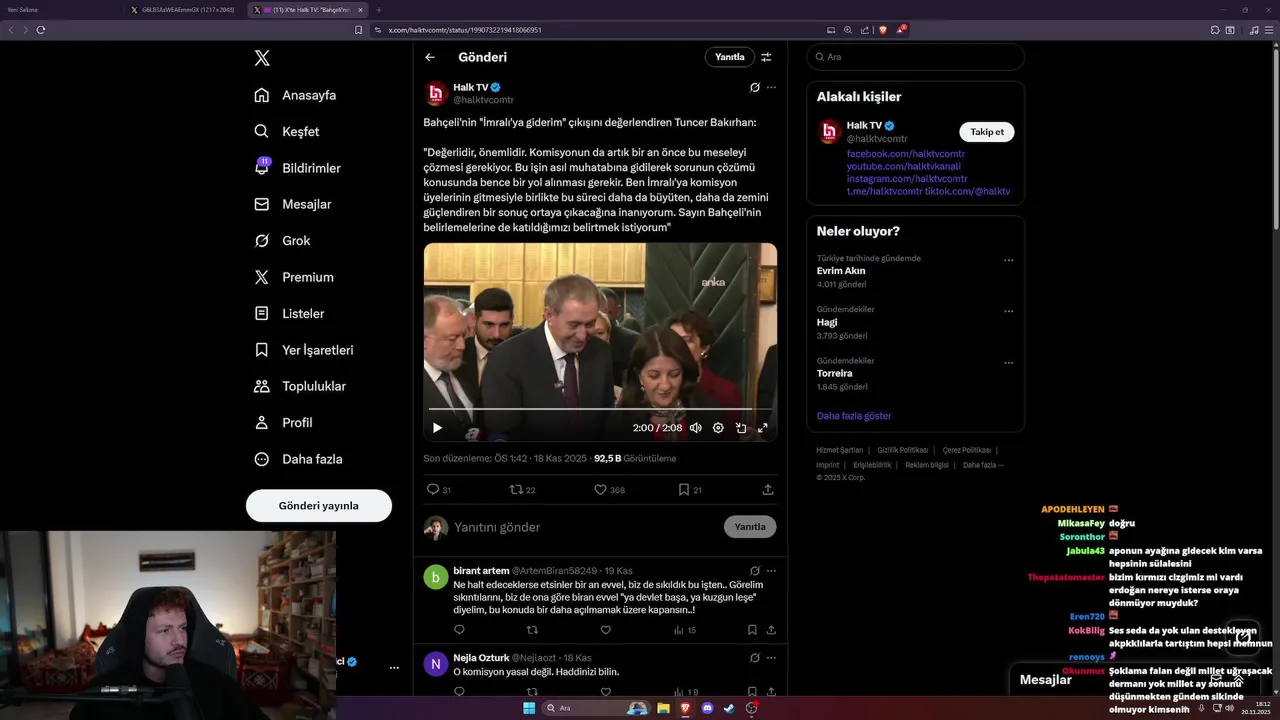Repost birant artem's comment

[x=532, y=630]
